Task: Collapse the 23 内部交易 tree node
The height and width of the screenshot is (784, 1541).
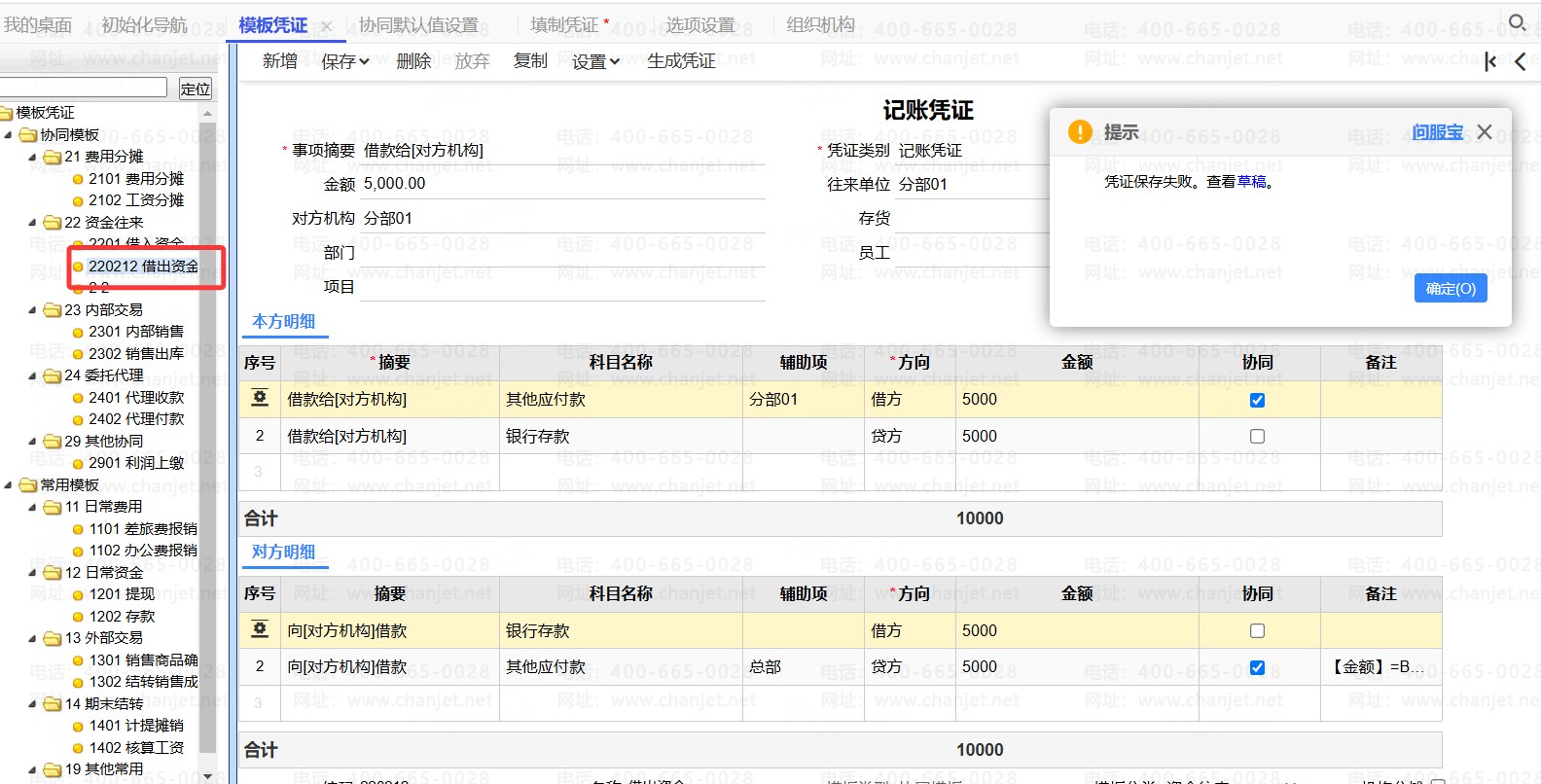Action: pos(32,310)
